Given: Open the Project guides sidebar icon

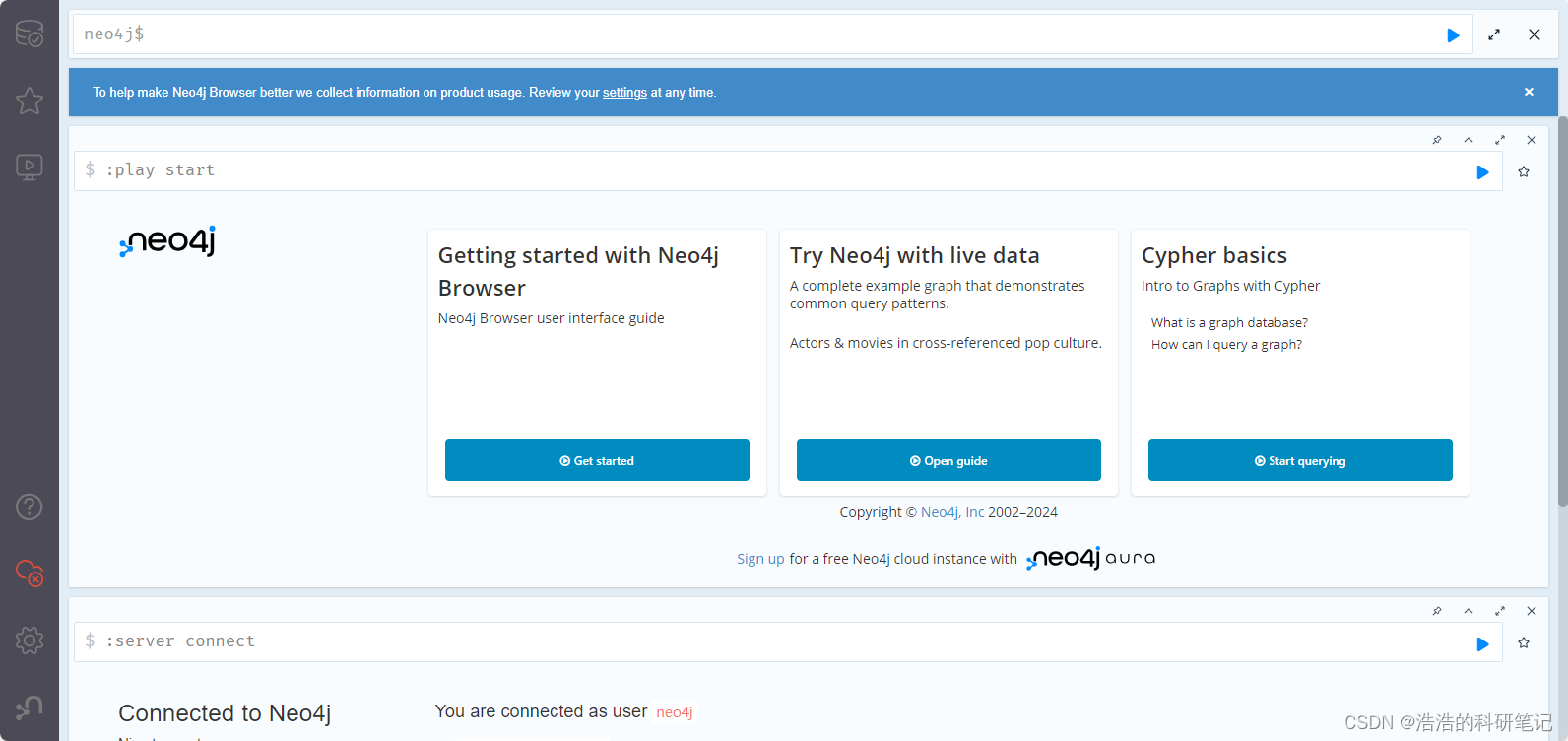Looking at the screenshot, I should (30, 167).
